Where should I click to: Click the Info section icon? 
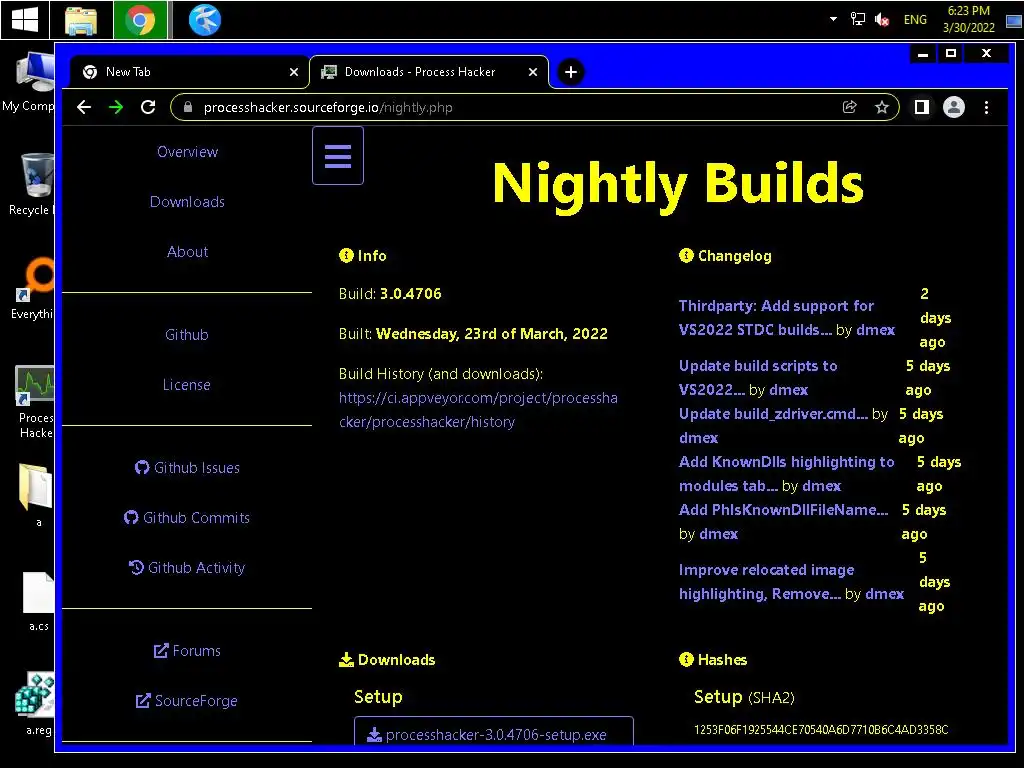coord(346,255)
